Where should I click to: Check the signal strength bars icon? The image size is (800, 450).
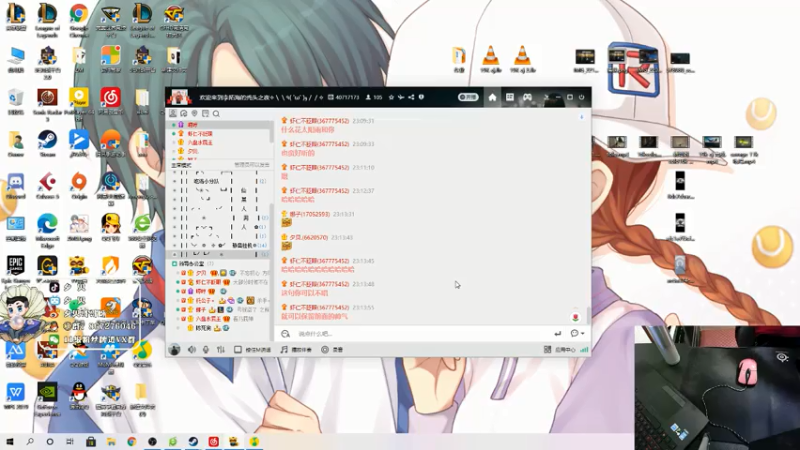click(584, 349)
